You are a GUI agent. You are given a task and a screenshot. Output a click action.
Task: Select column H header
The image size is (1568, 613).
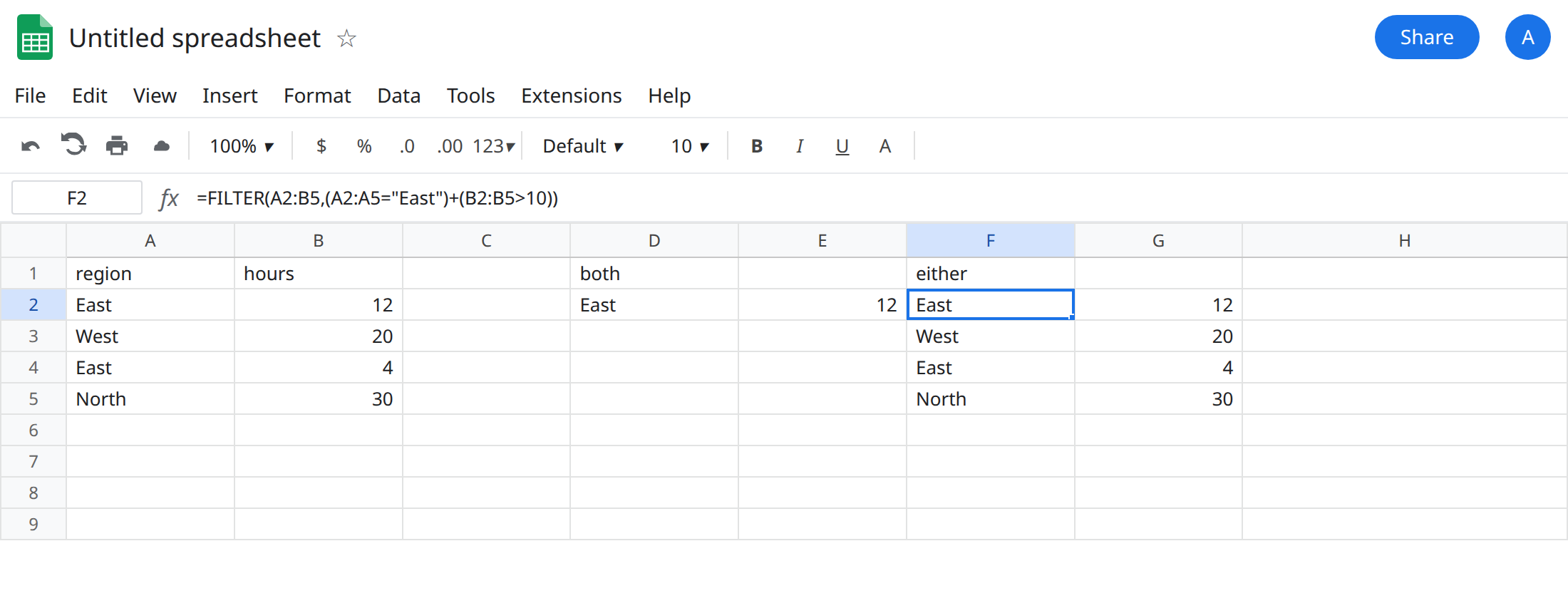[1405, 241]
